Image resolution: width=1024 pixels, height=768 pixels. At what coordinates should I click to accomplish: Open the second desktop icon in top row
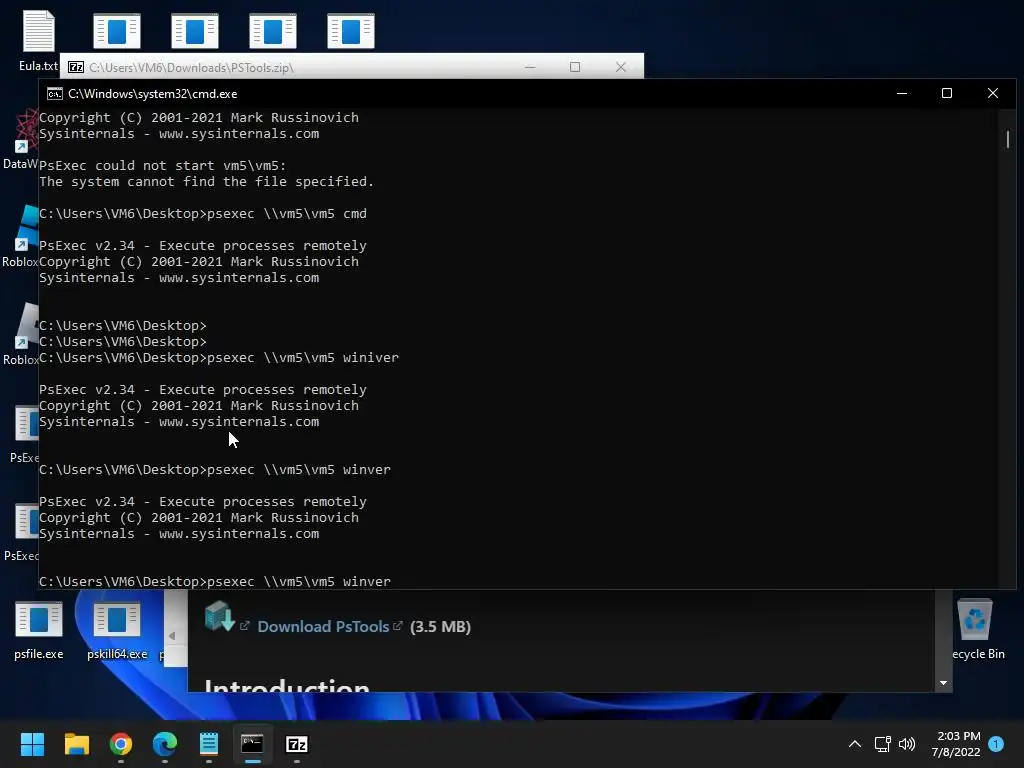click(x=117, y=31)
